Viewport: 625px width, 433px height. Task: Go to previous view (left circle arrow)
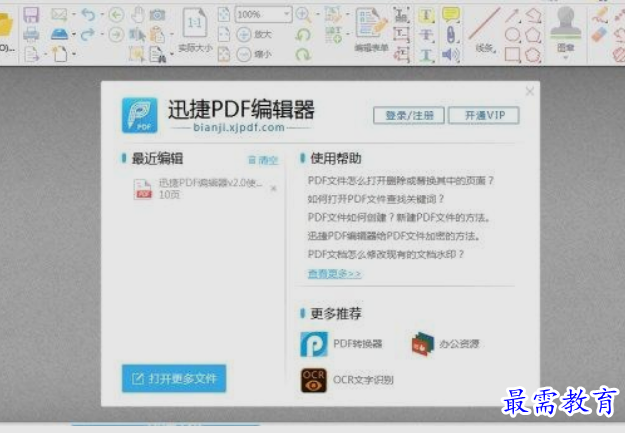[x=116, y=15]
